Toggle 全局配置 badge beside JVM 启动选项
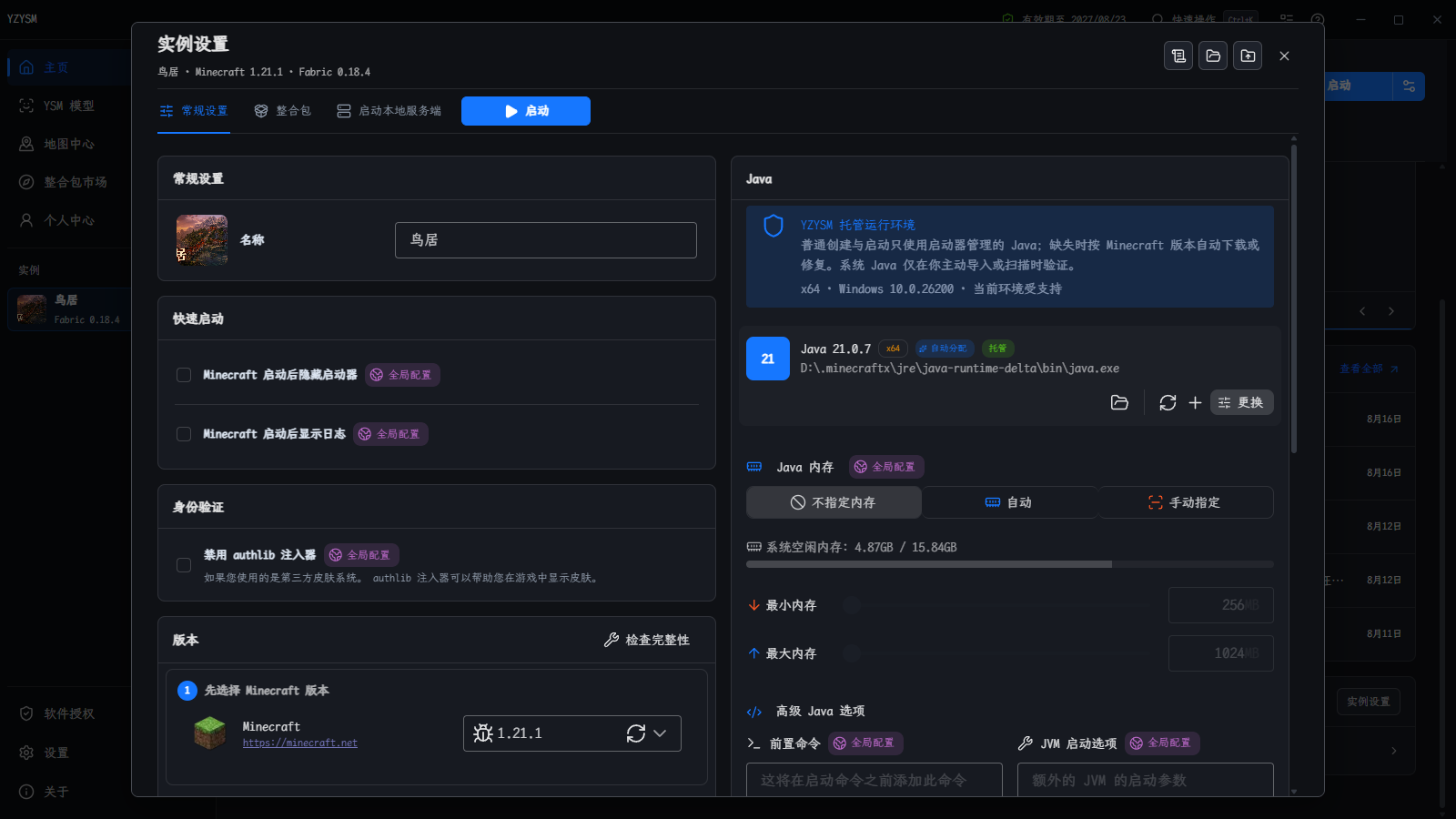This screenshot has height=819, width=1456. click(x=1162, y=743)
